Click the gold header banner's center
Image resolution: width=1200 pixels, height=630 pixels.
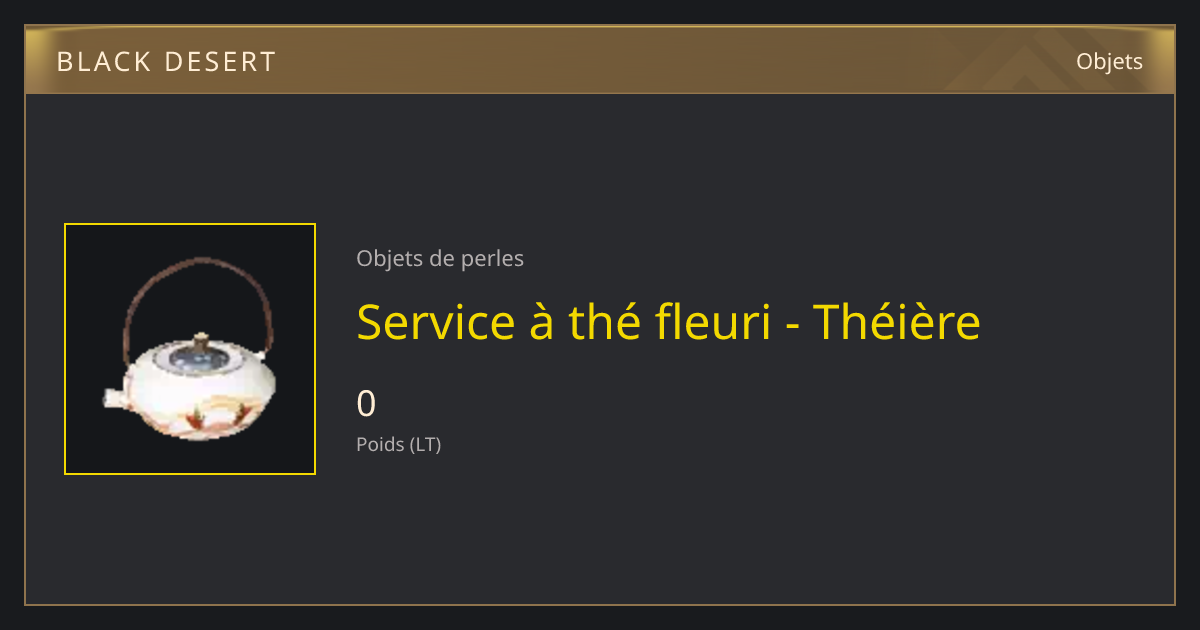pyautogui.click(x=600, y=60)
